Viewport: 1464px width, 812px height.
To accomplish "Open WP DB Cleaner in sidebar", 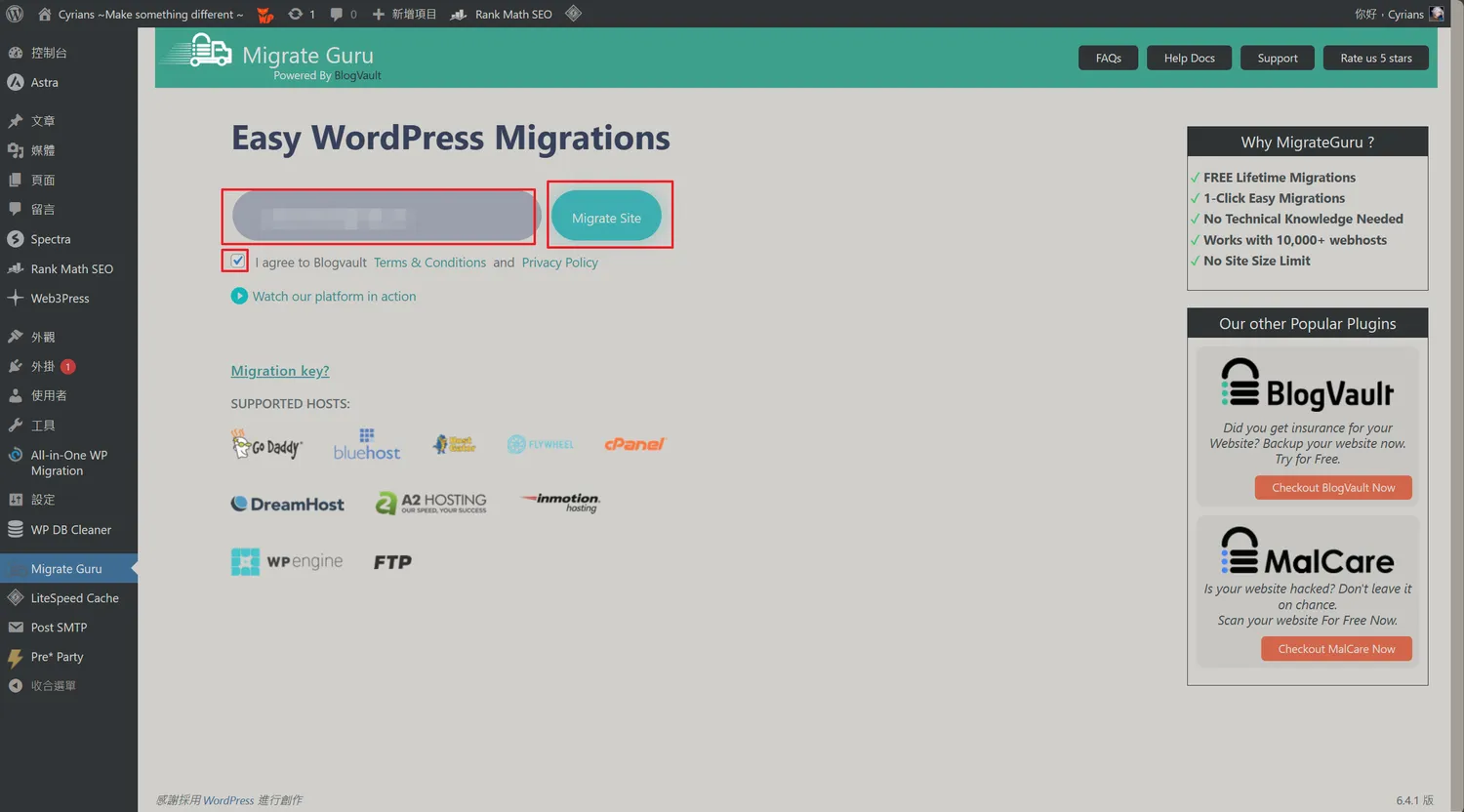I will click(x=70, y=530).
